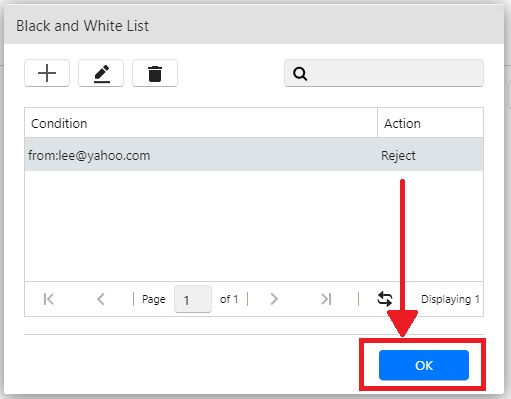The width and height of the screenshot is (511, 399).
Task: Click the page number field
Action: [x=193, y=299]
